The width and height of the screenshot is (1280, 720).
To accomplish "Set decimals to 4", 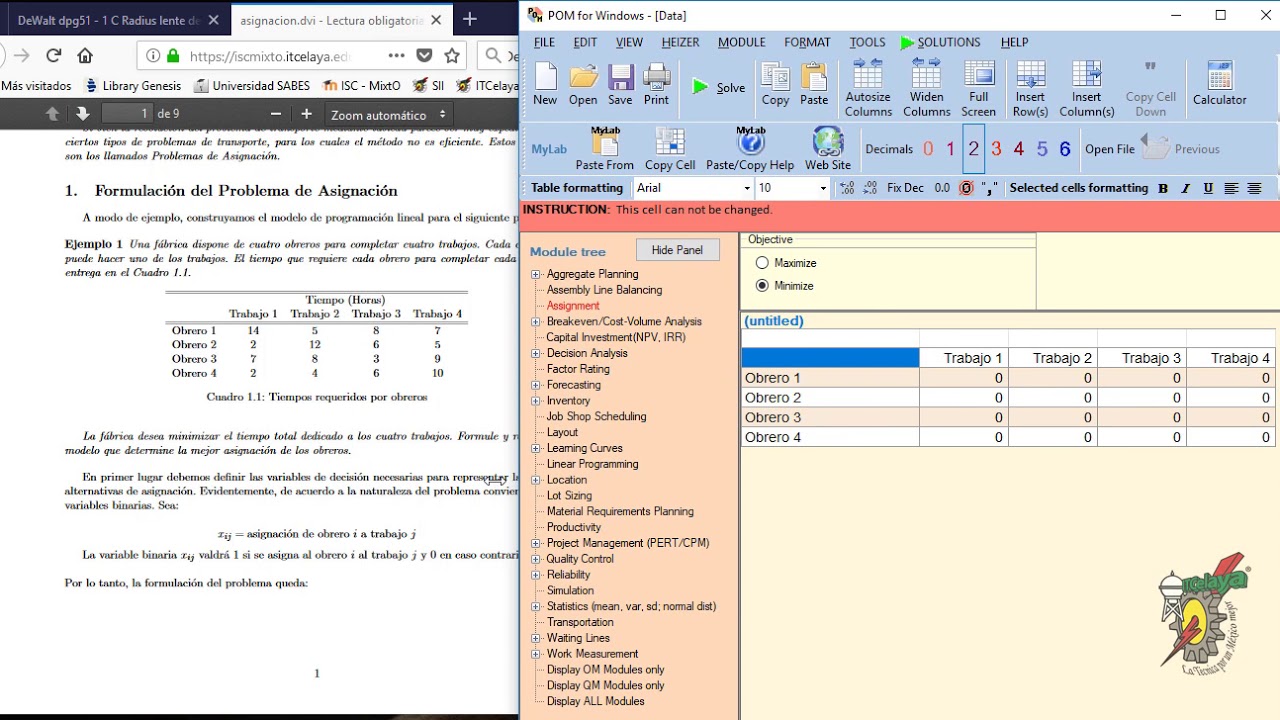I will (x=1019, y=149).
